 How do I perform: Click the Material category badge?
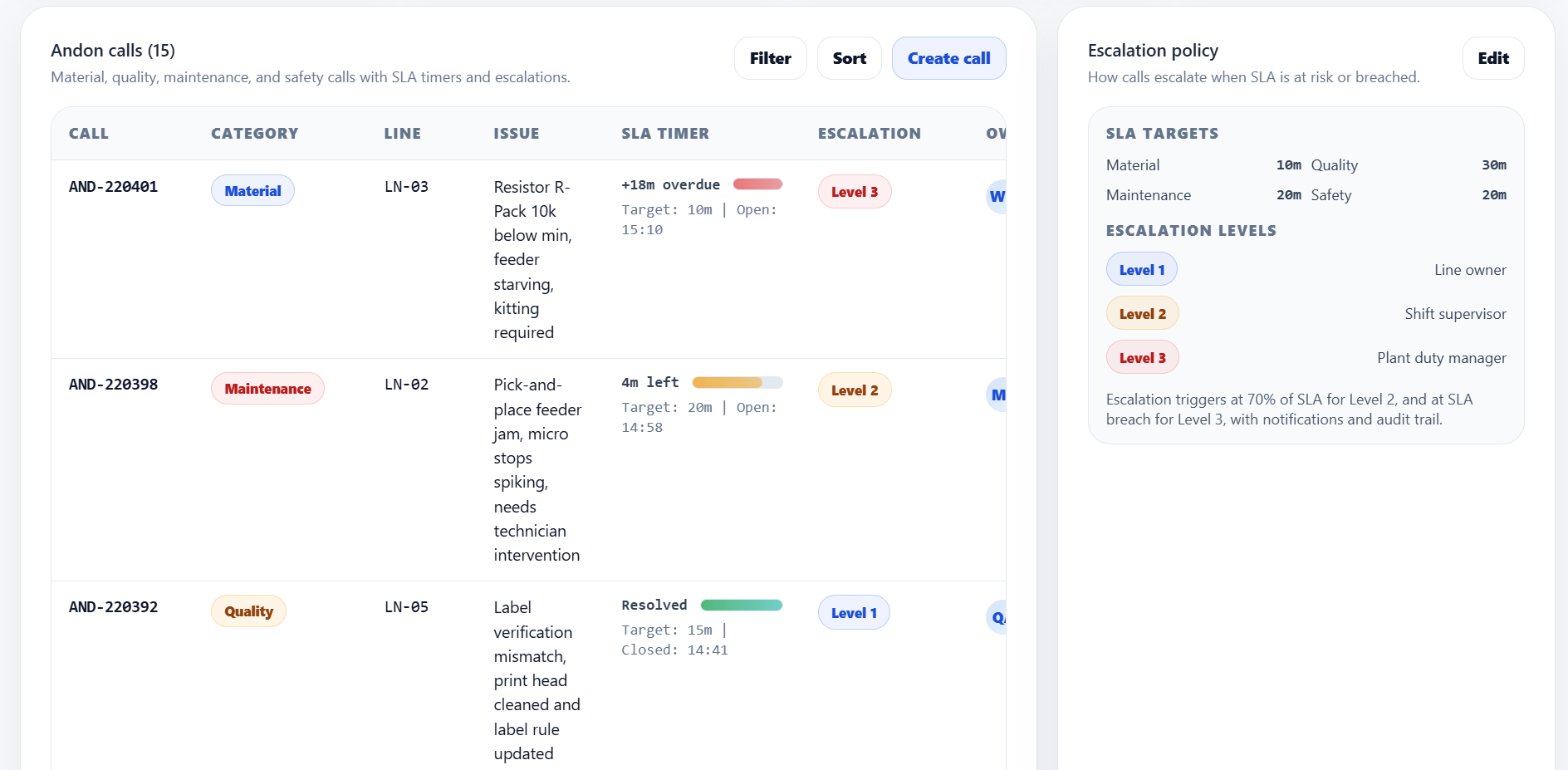click(252, 190)
